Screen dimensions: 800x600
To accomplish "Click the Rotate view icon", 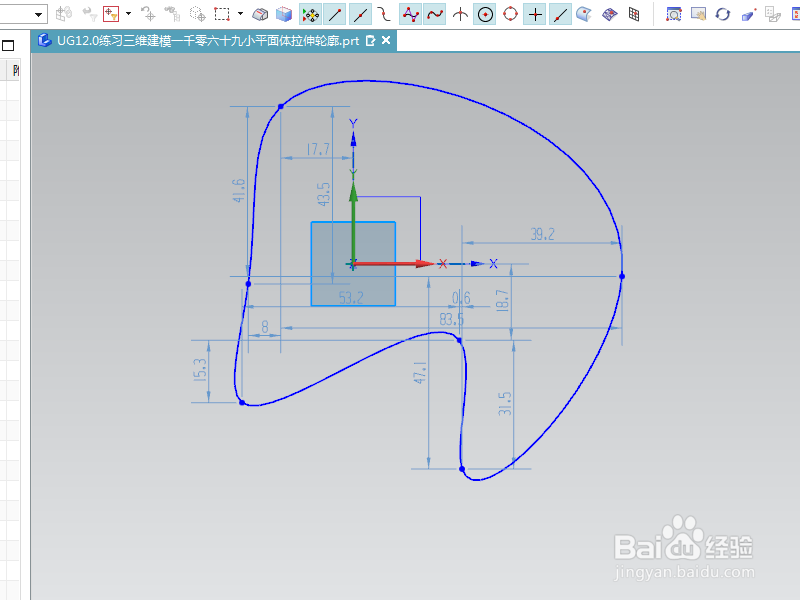I will 722,14.
